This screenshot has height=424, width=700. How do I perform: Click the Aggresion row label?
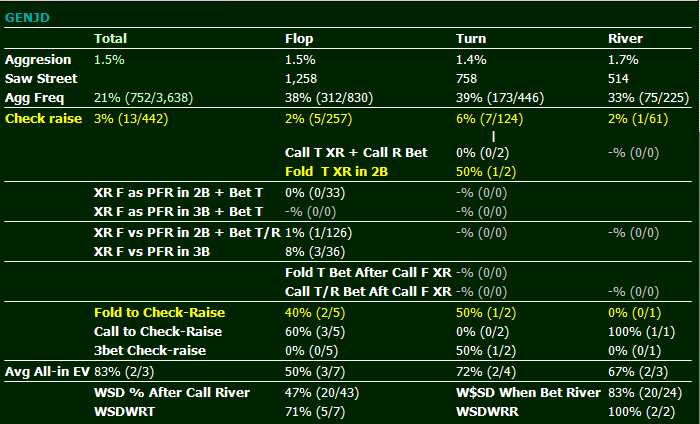(39, 60)
